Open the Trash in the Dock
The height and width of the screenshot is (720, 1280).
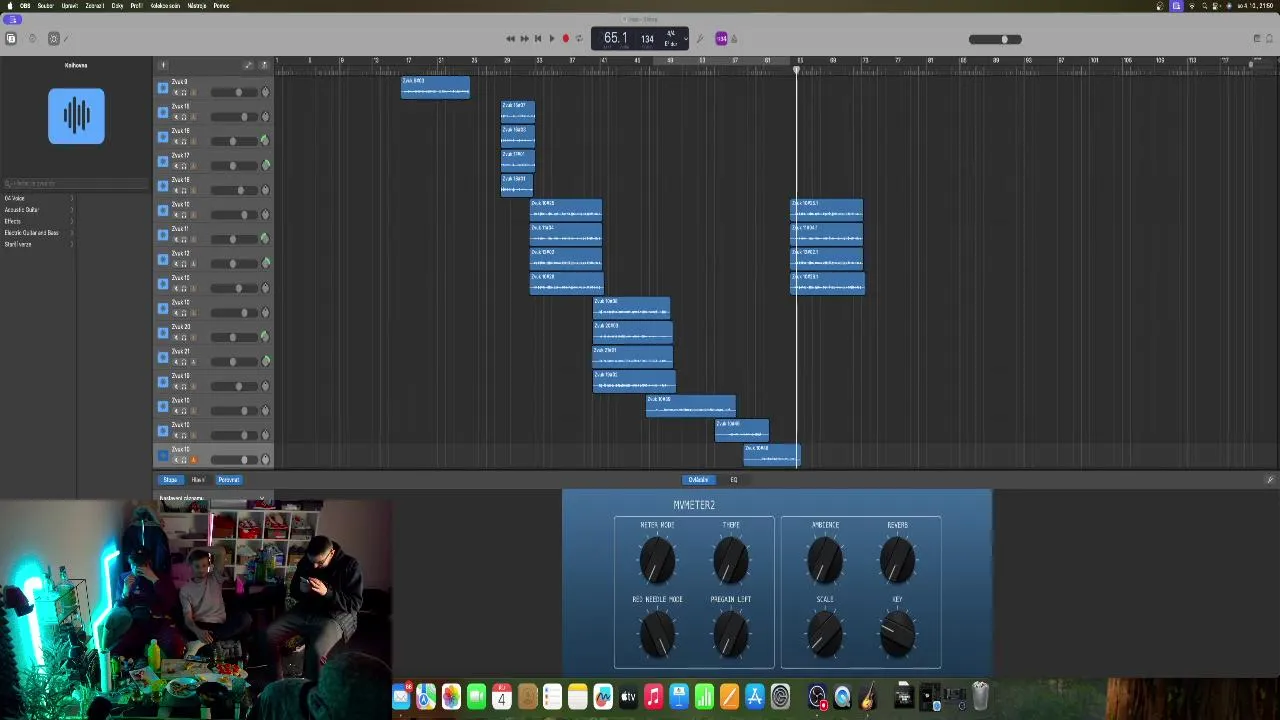point(980,696)
